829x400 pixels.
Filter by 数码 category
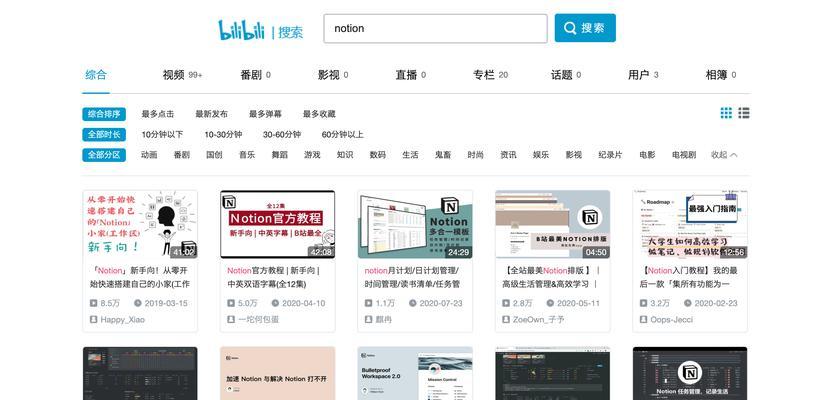[377, 155]
